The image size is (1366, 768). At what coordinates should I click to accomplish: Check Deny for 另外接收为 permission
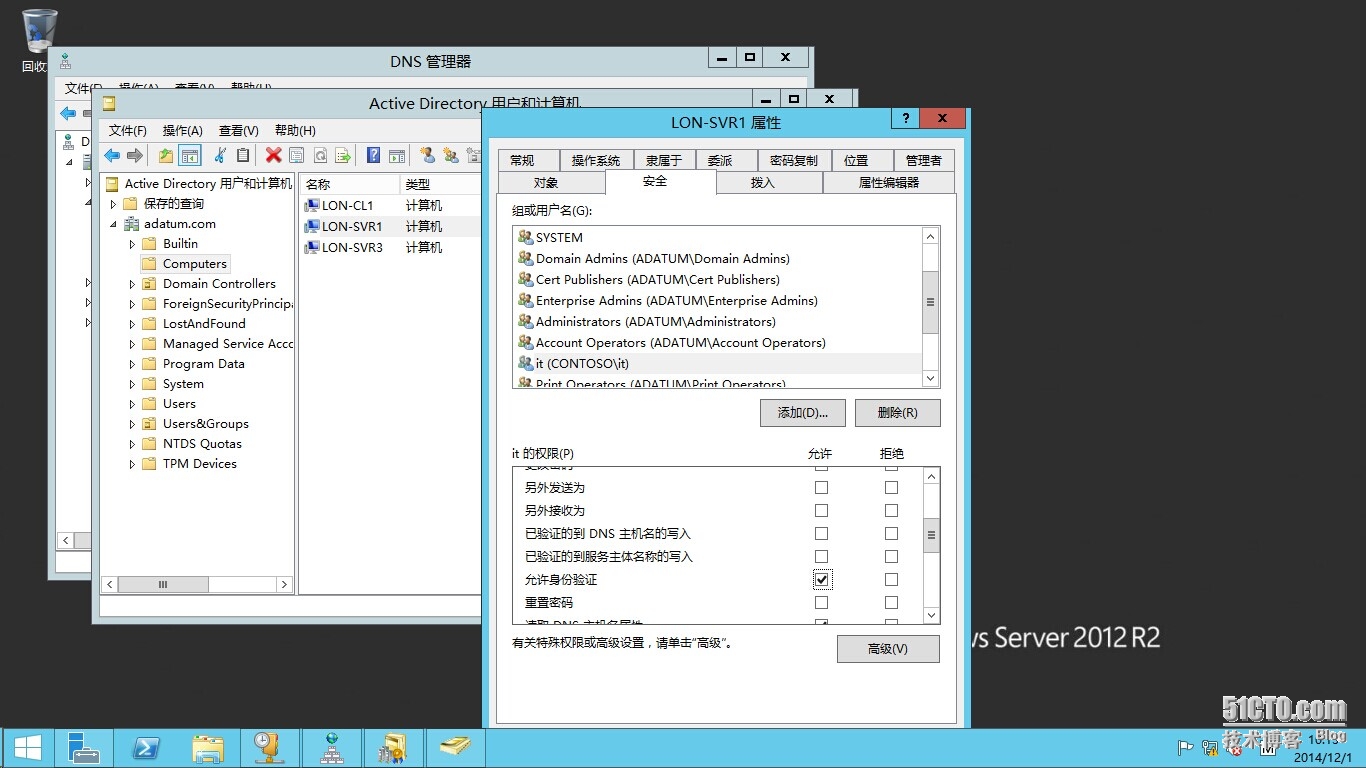[891, 511]
